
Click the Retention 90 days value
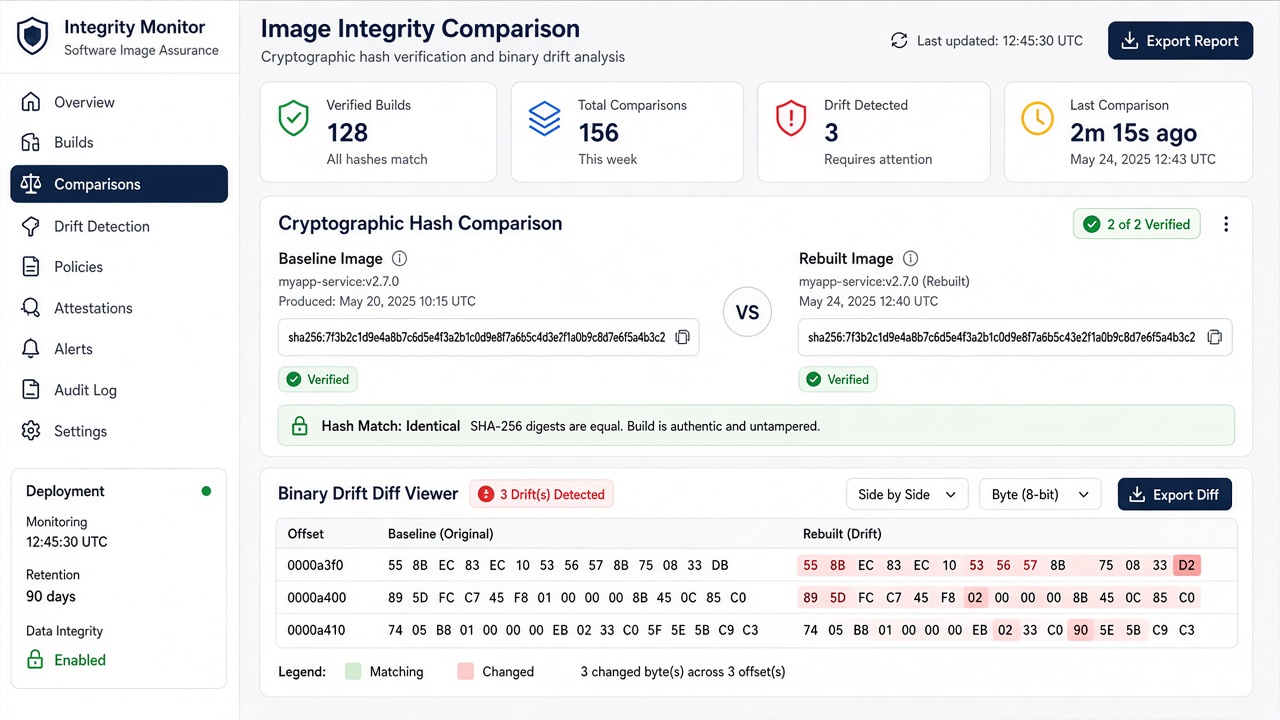51,596
